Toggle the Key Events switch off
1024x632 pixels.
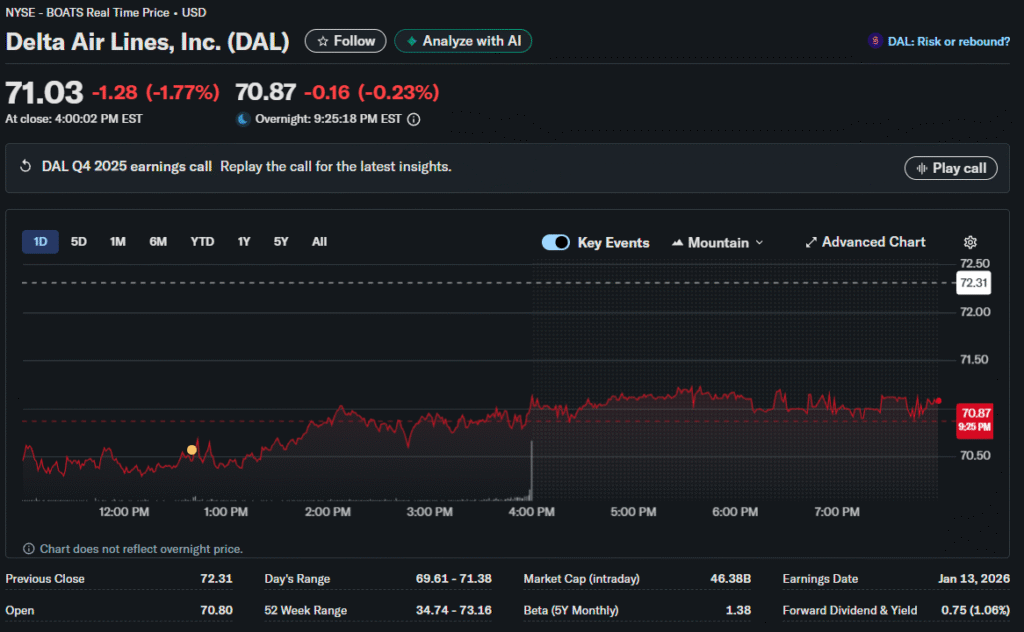point(555,243)
